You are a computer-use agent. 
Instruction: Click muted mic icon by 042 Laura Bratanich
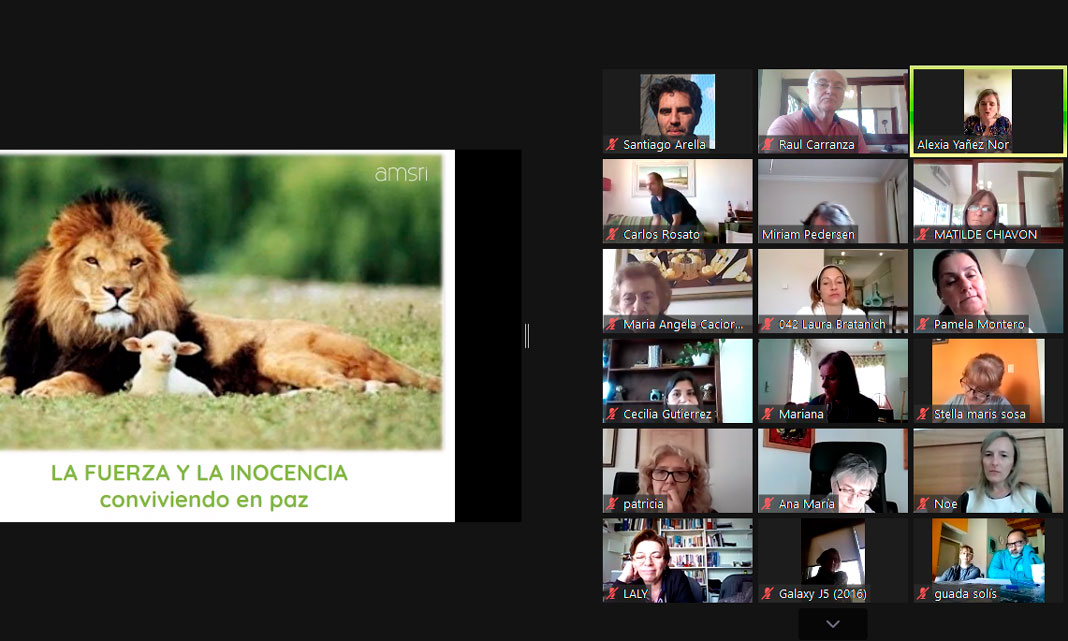tap(768, 325)
